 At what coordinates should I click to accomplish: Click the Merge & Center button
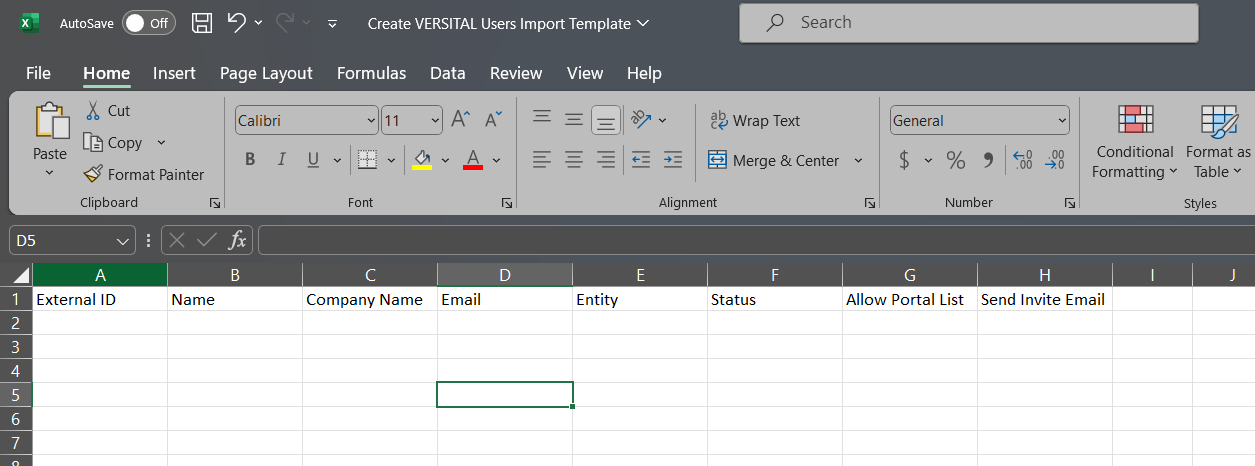click(x=774, y=161)
